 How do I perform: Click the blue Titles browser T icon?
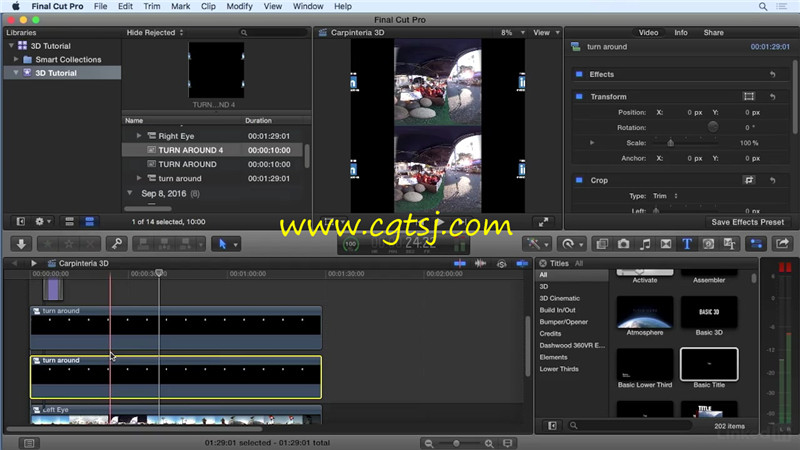click(687, 244)
